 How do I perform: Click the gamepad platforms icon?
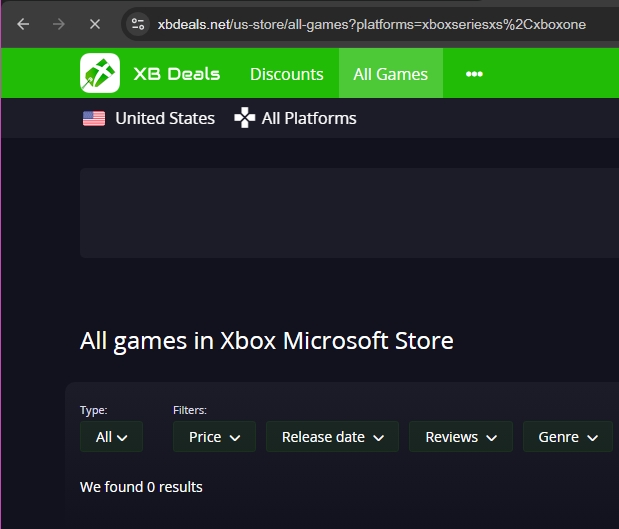click(245, 118)
